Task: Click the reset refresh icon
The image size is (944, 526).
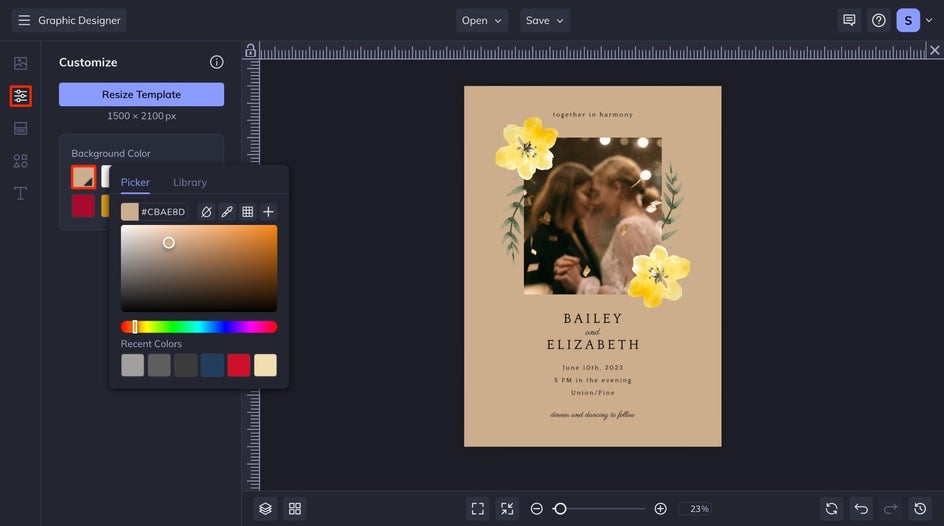Action: pos(832,509)
